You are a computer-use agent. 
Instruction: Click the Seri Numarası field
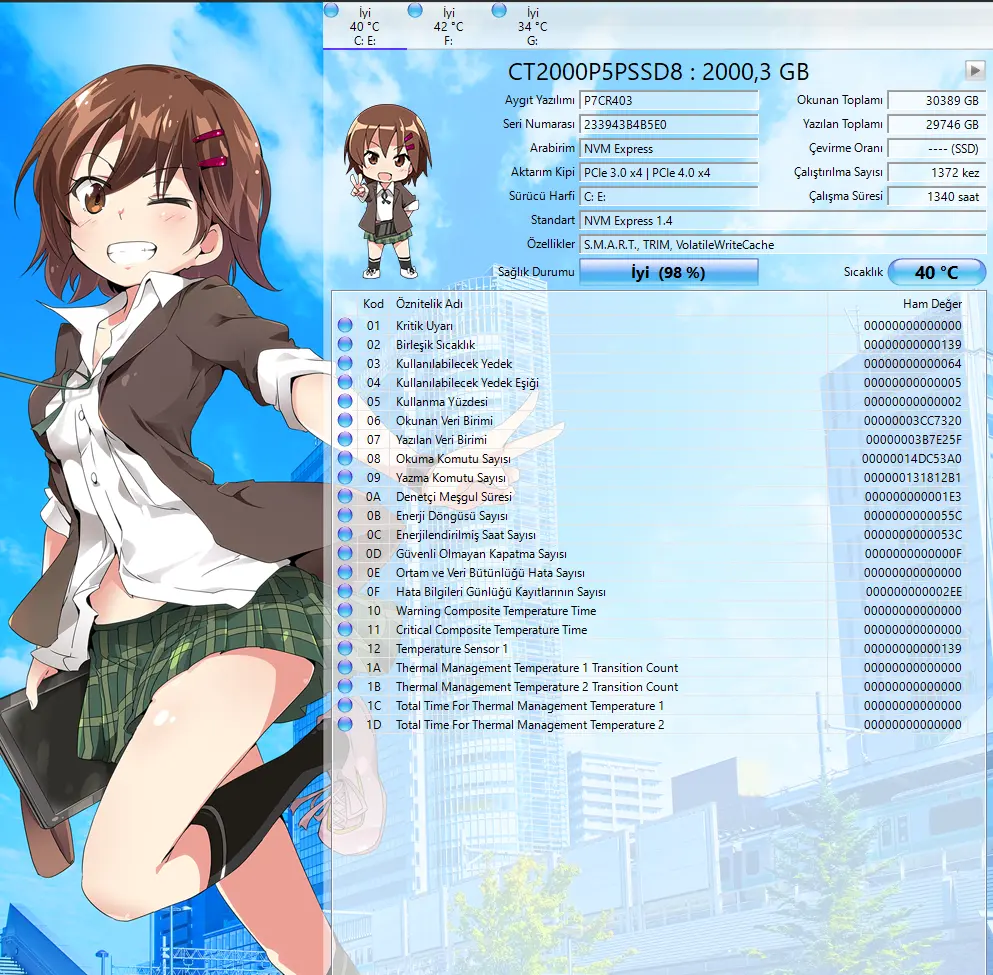pyautogui.click(x=669, y=125)
